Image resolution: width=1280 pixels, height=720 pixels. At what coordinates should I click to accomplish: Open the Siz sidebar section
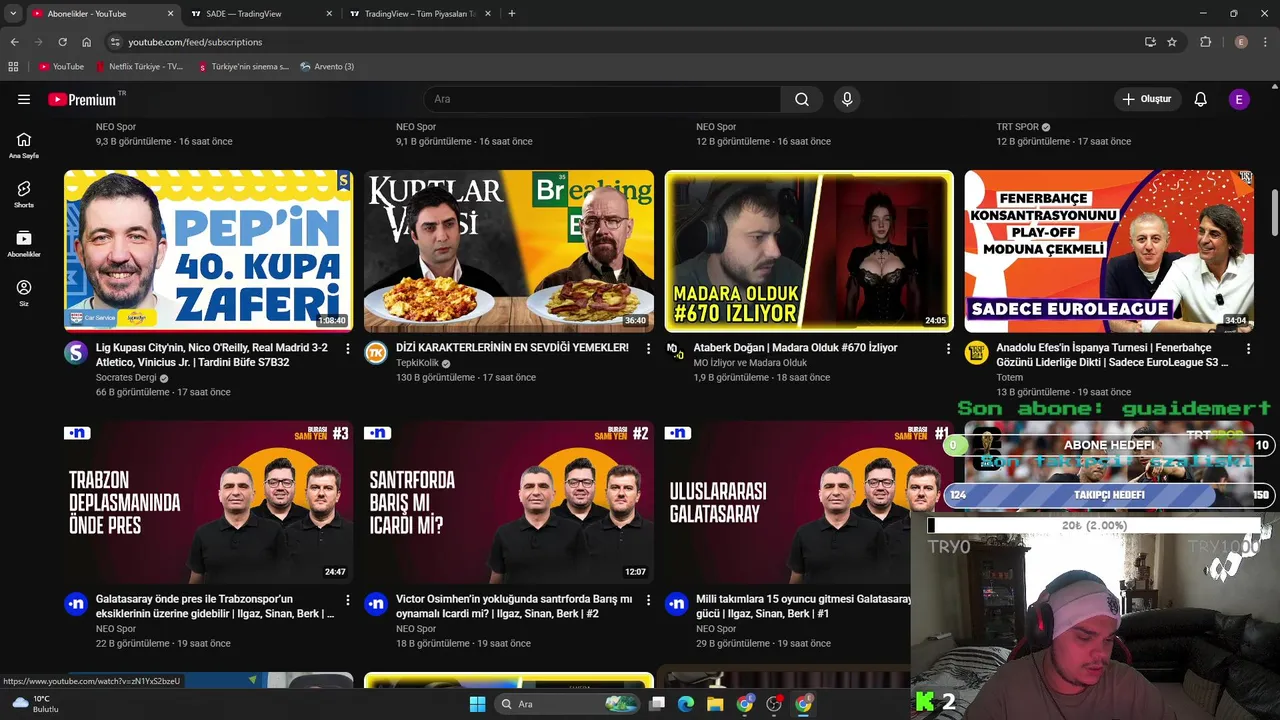coord(24,293)
